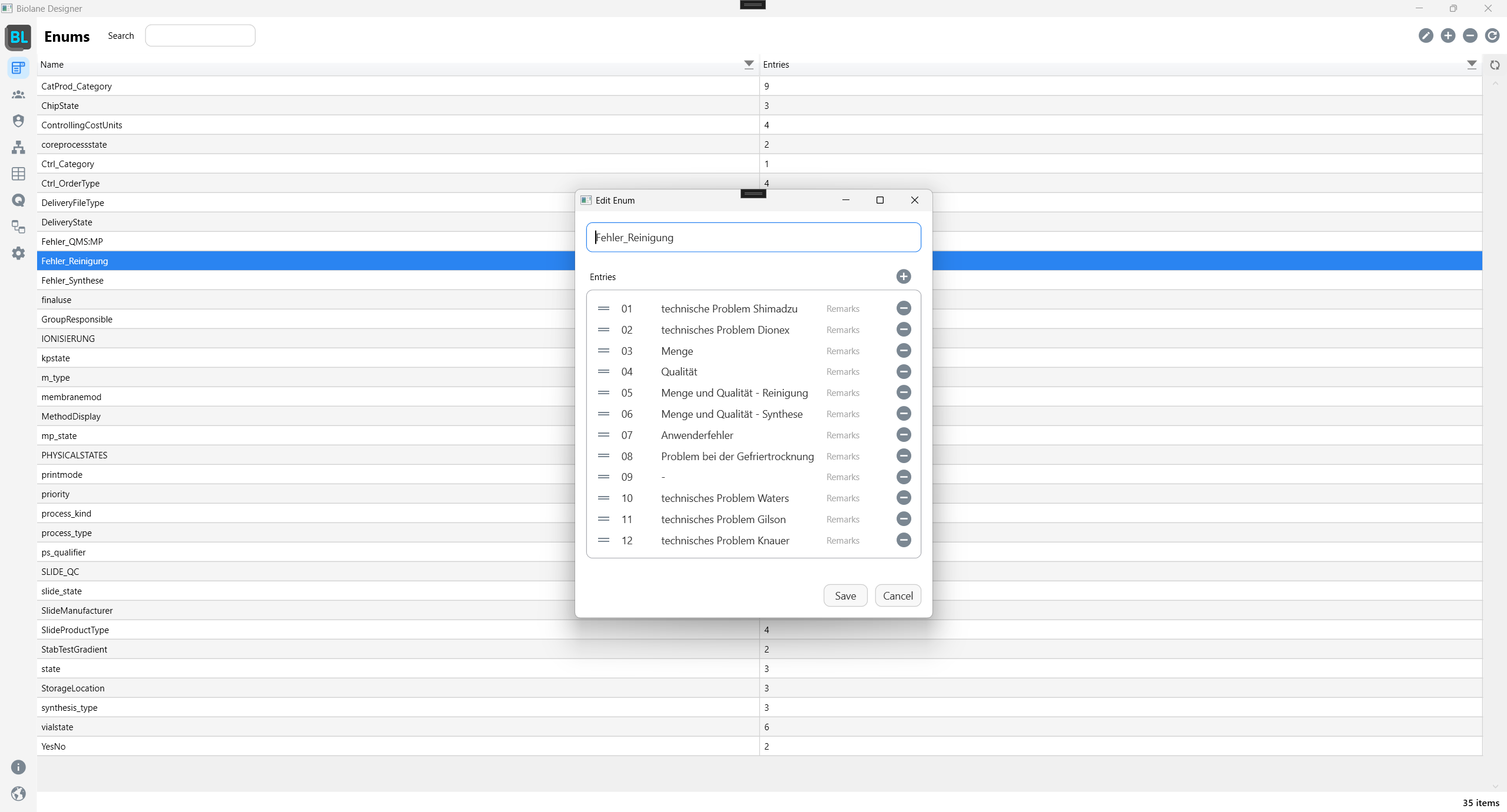Open the Entries column filter dropdown

[x=1471, y=65]
